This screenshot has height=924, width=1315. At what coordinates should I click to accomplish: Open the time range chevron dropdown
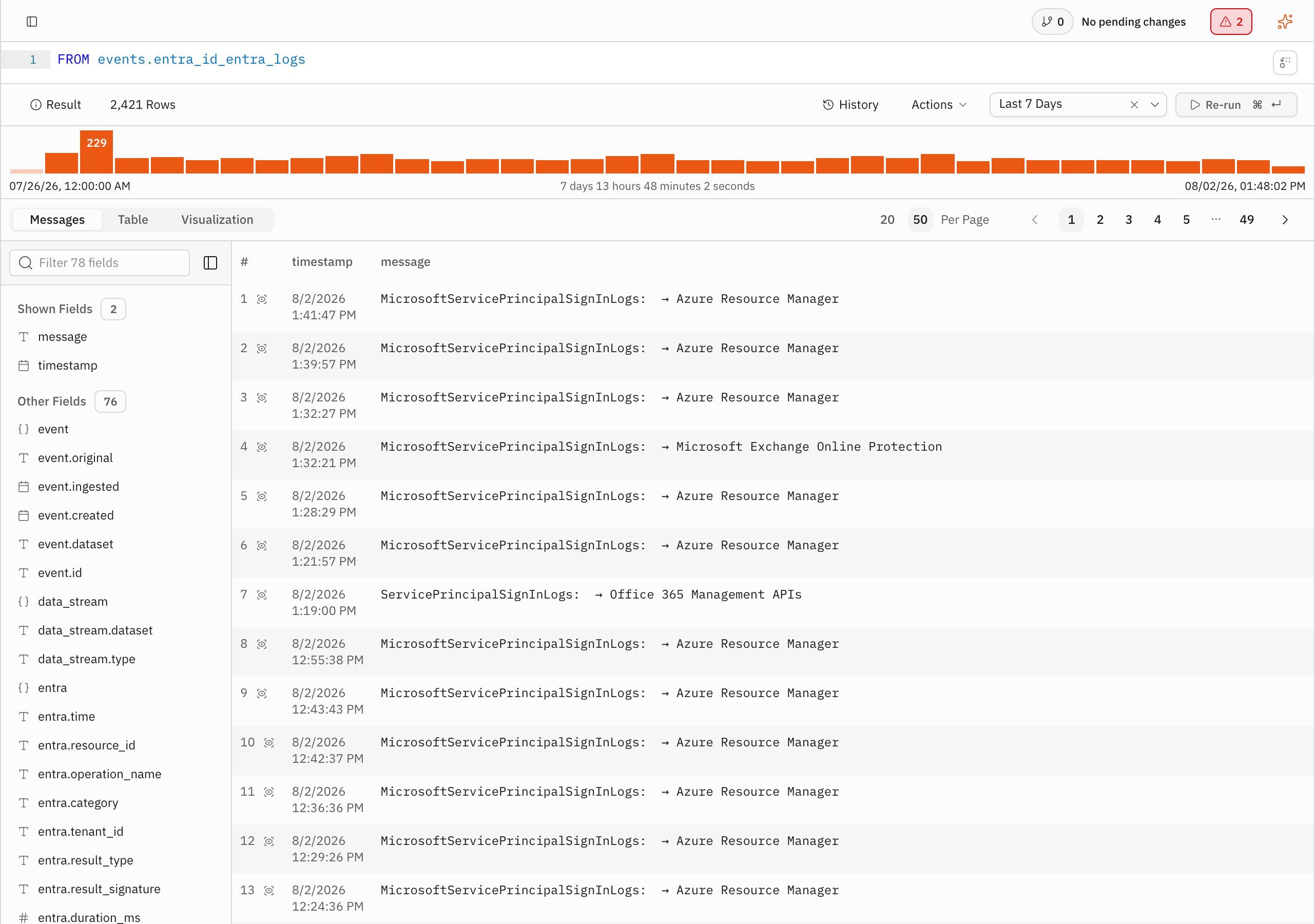1155,105
